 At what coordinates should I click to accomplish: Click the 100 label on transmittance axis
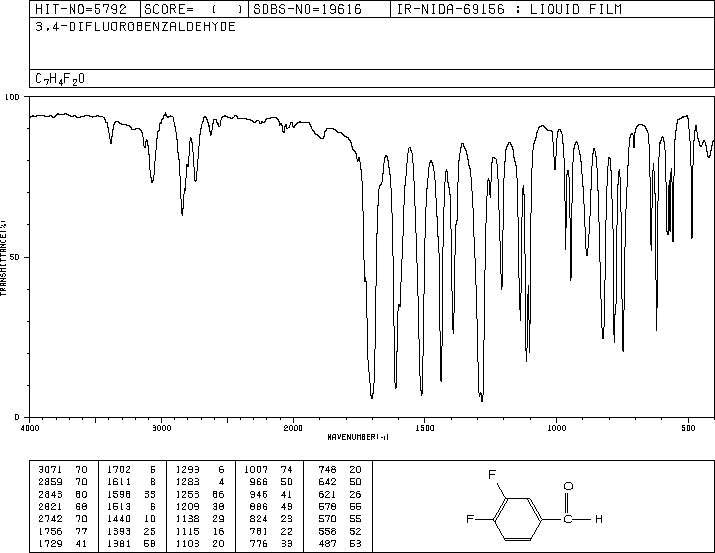[12, 97]
